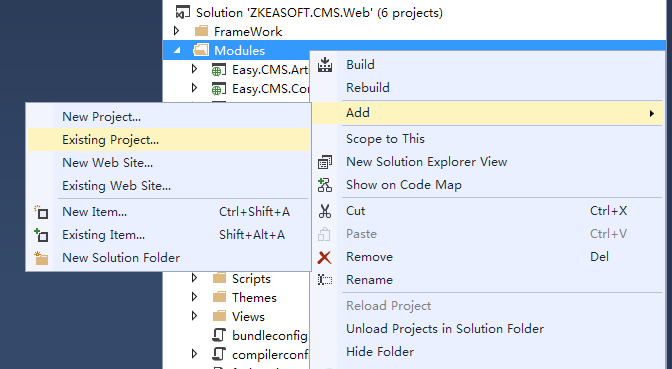Click the Build icon in context menu

pos(325,65)
